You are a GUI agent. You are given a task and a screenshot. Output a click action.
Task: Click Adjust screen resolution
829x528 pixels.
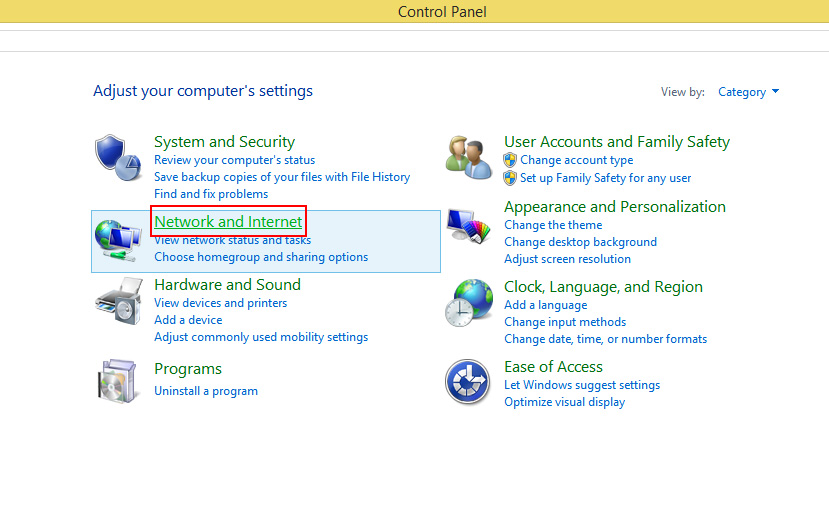567,259
